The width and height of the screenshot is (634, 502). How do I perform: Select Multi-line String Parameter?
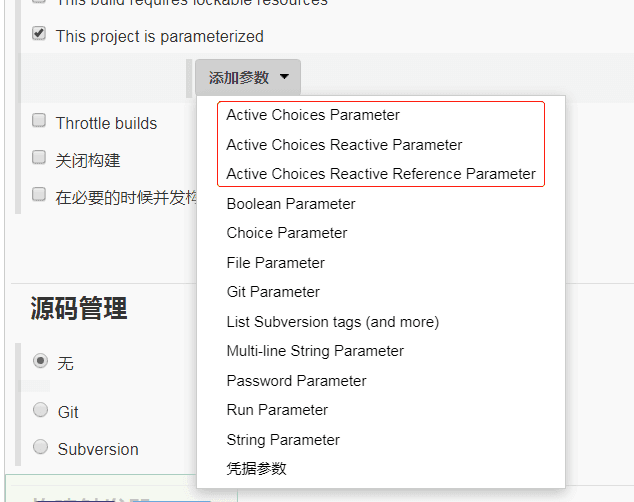315,351
